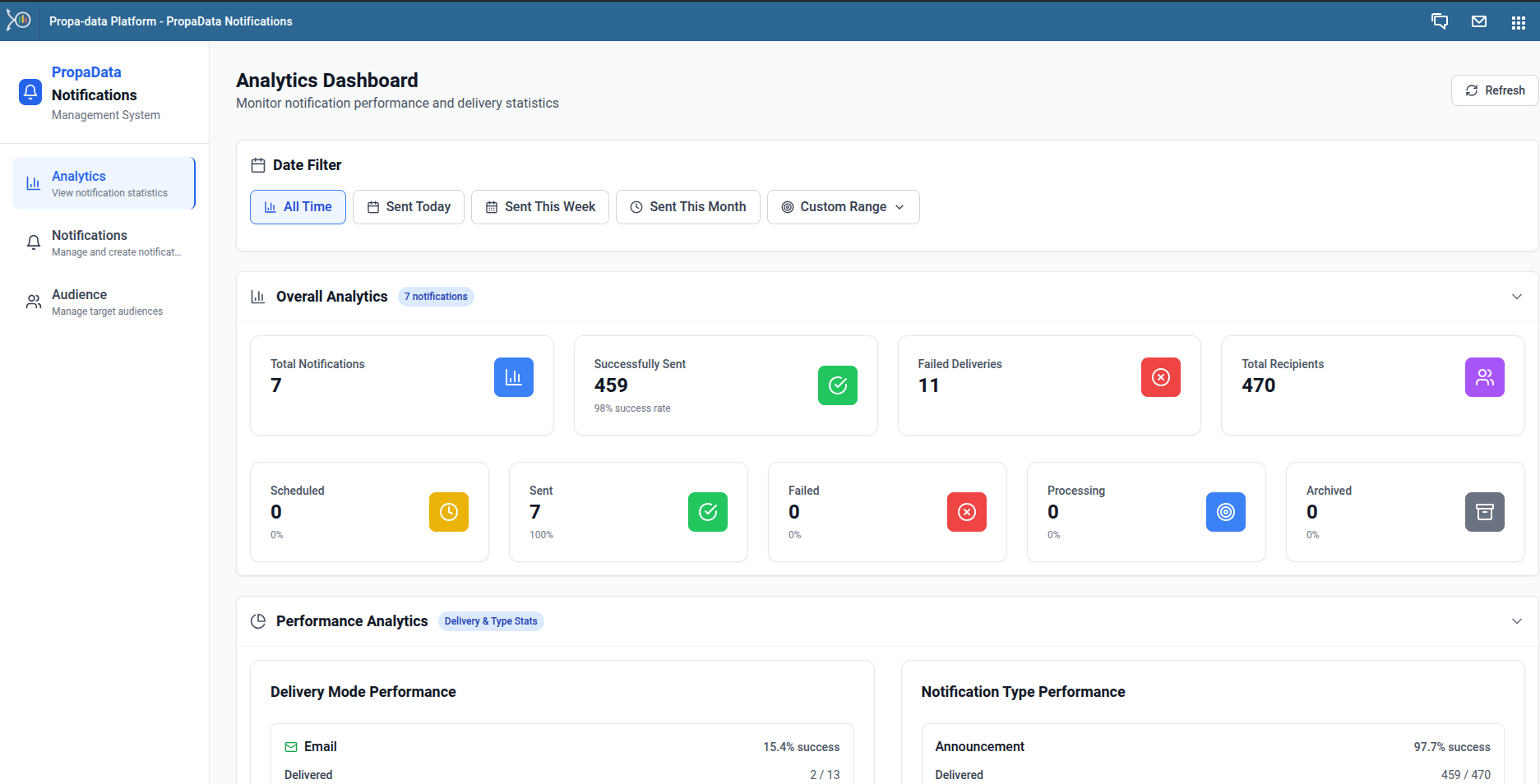Open the mail envelope icon in header
This screenshot has height=784, width=1540.
click(x=1478, y=21)
